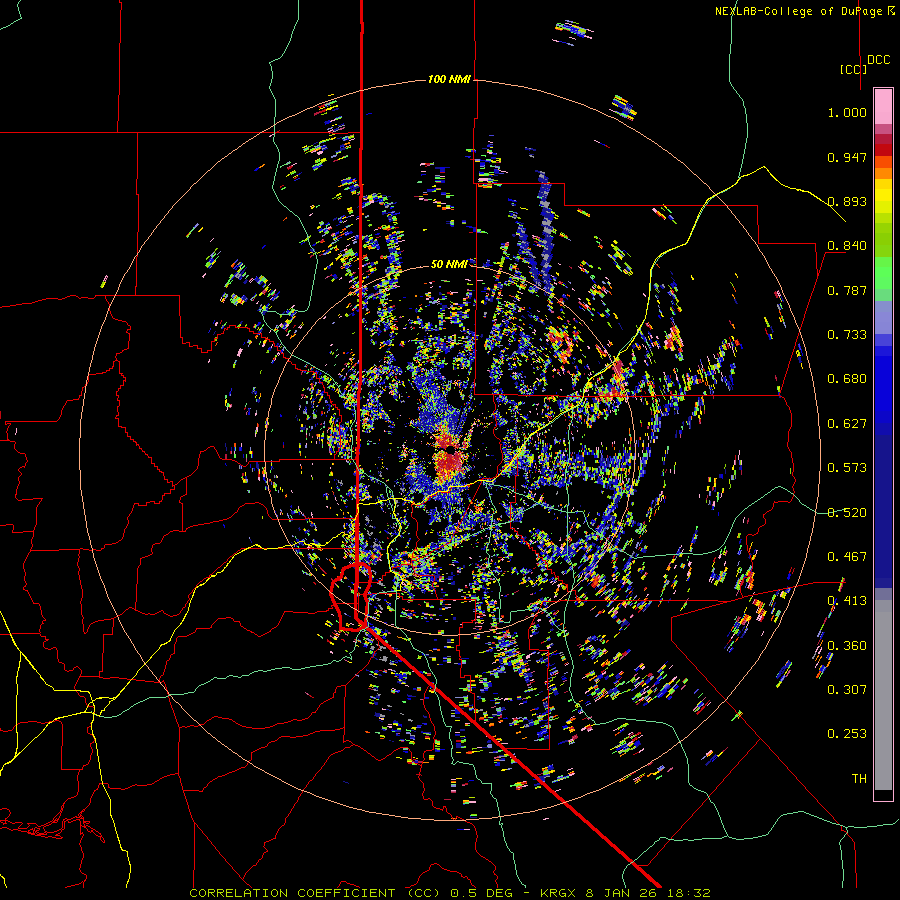Select the 0.893 legend value

pyautogui.click(x=847, y=201)
